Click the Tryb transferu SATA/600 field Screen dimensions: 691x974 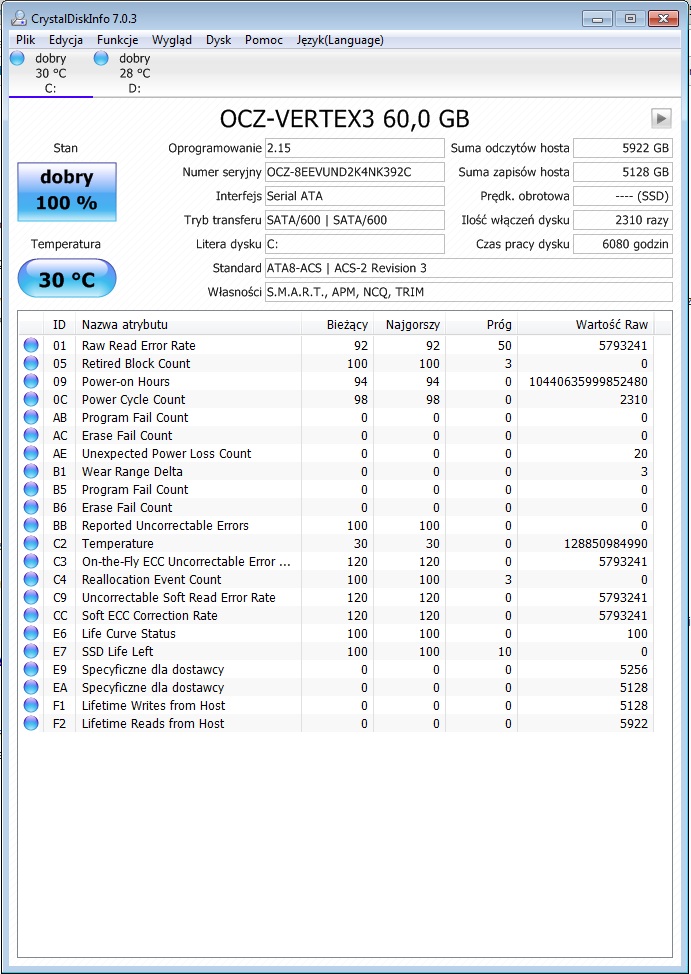[355, 220]
